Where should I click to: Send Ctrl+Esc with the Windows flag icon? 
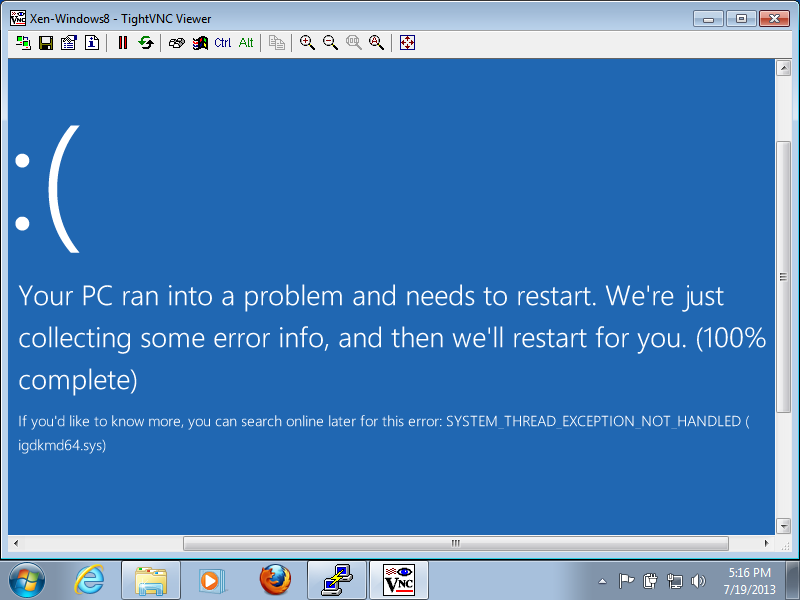pyautogui.click(x=200, y=42)
